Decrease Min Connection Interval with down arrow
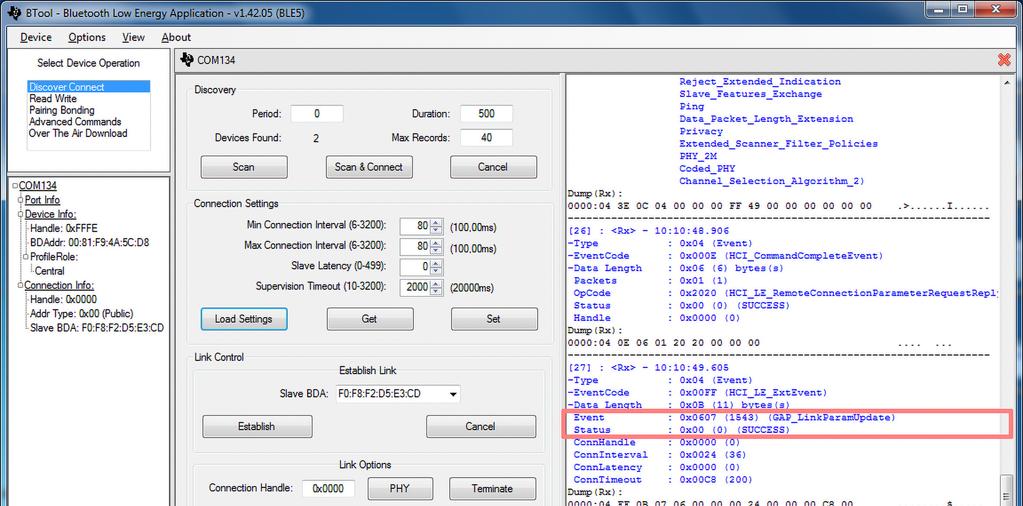The image size is (1023, 506). click(436, 230)
